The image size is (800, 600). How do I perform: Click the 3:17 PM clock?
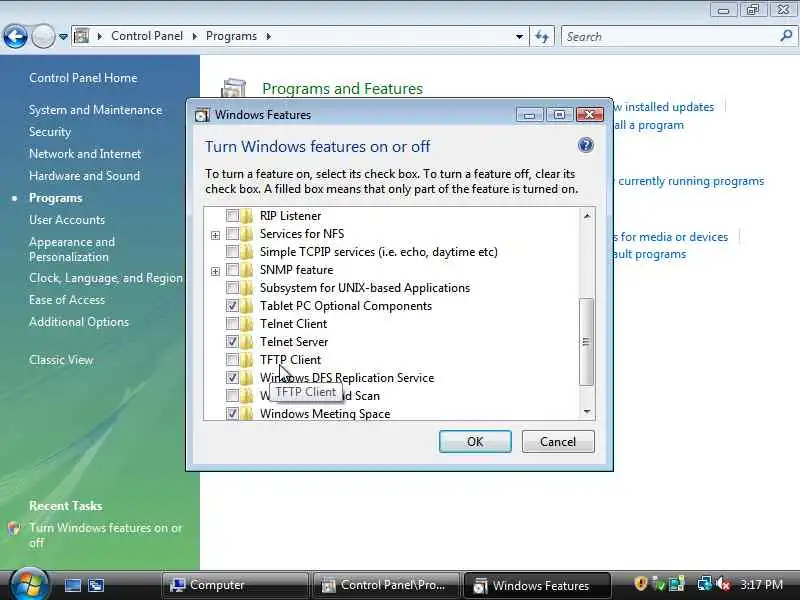point(761,585)
